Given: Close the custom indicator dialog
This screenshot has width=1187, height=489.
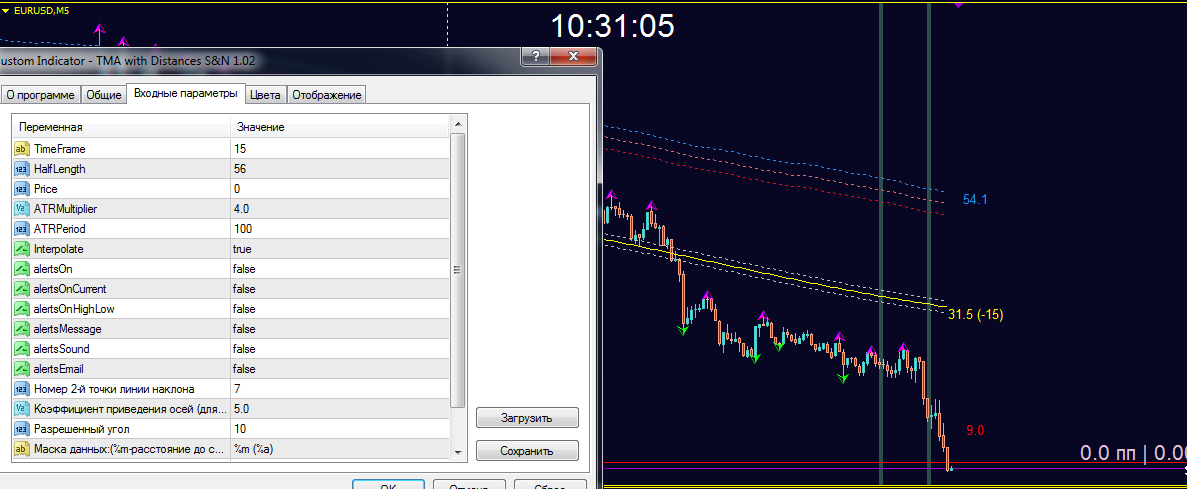Looking at the screenshot, I should coord(573,58).
